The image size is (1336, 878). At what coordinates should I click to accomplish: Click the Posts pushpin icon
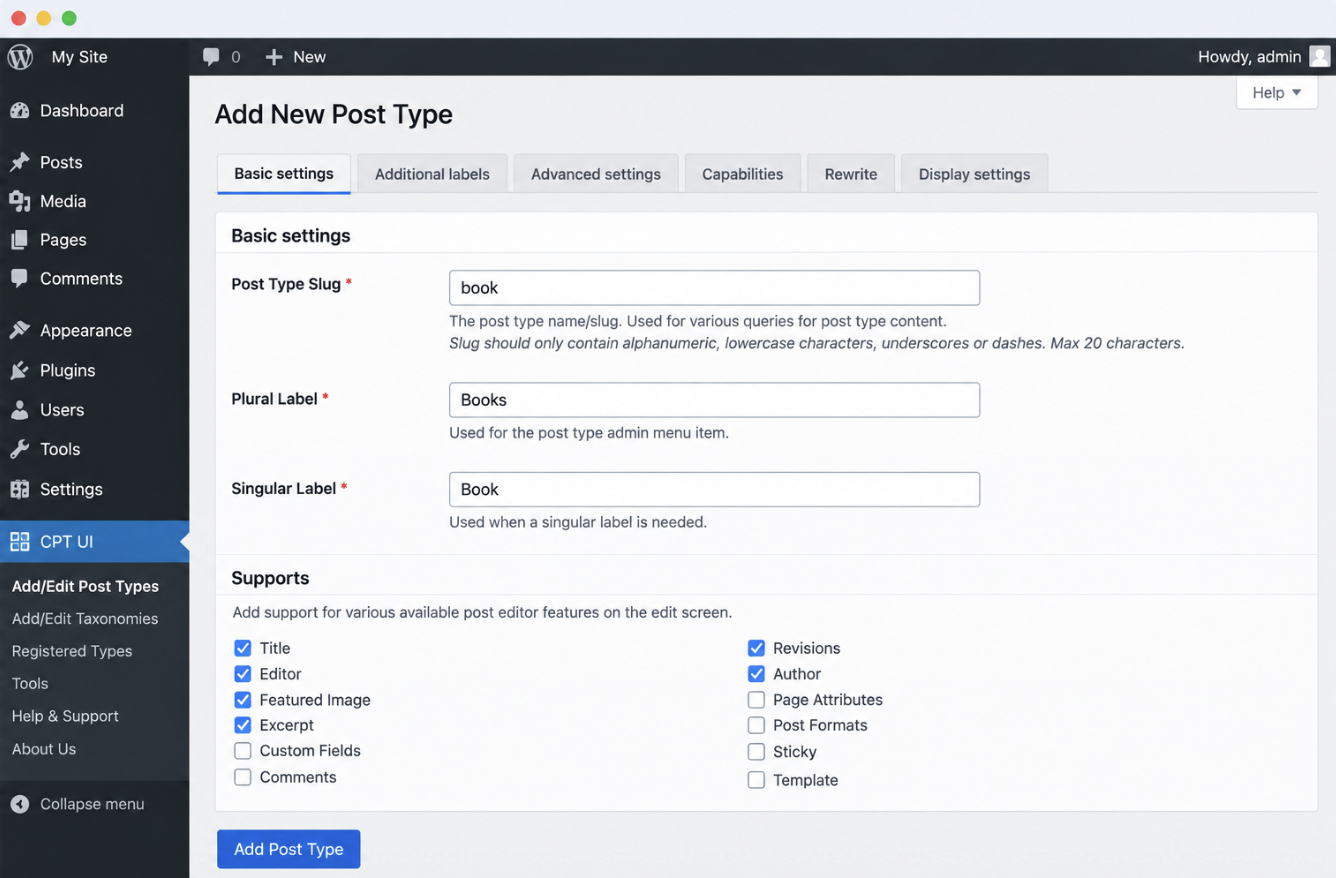pyautogui.click(x=20, y=162)
